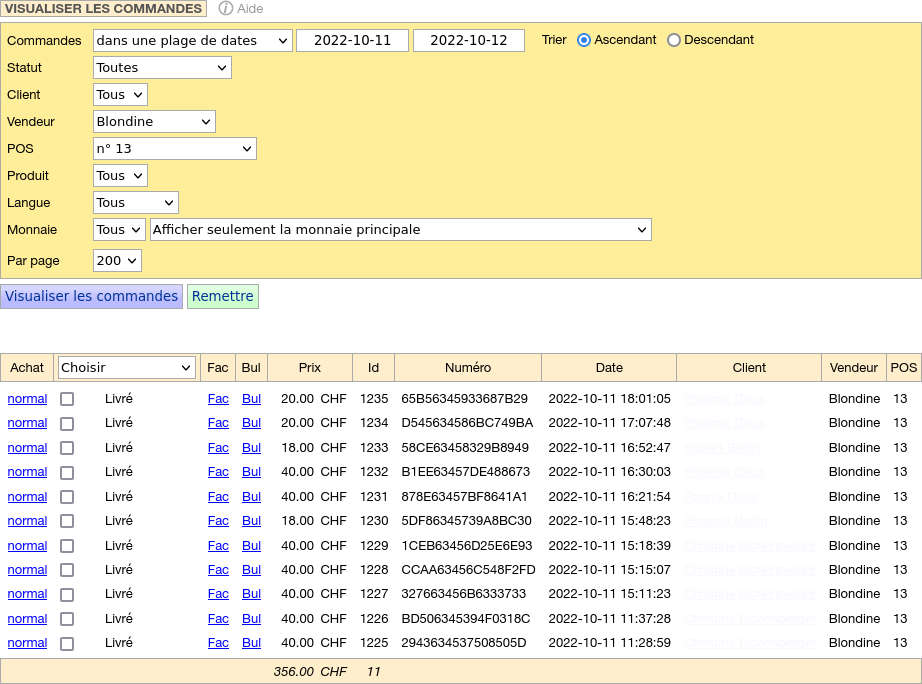Check the box for order 1225
This screenshot has width=922, height=684.
(x=67, y=644)
